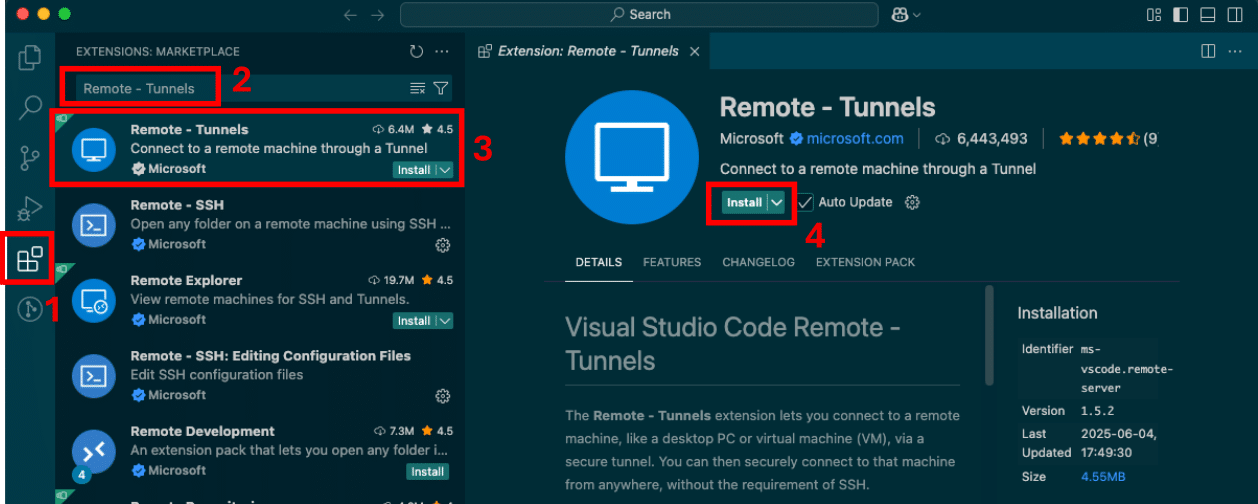
Task: Open the Source Control view
Action: click(30, 158)
